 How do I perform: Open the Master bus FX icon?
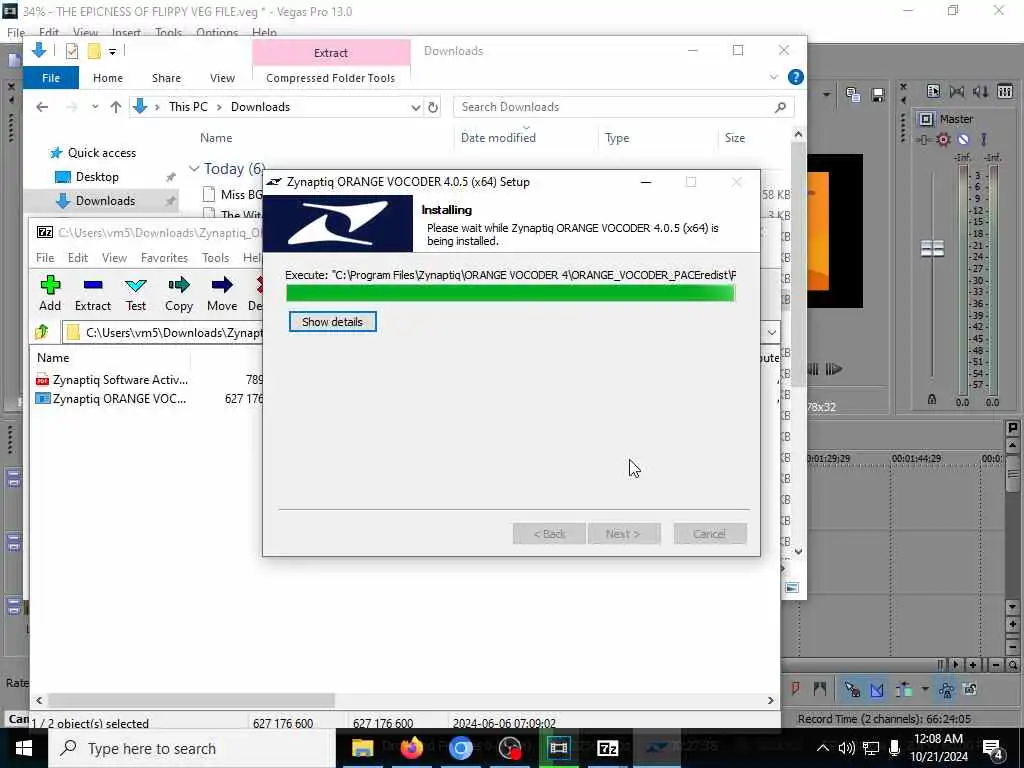coord(923,139)
